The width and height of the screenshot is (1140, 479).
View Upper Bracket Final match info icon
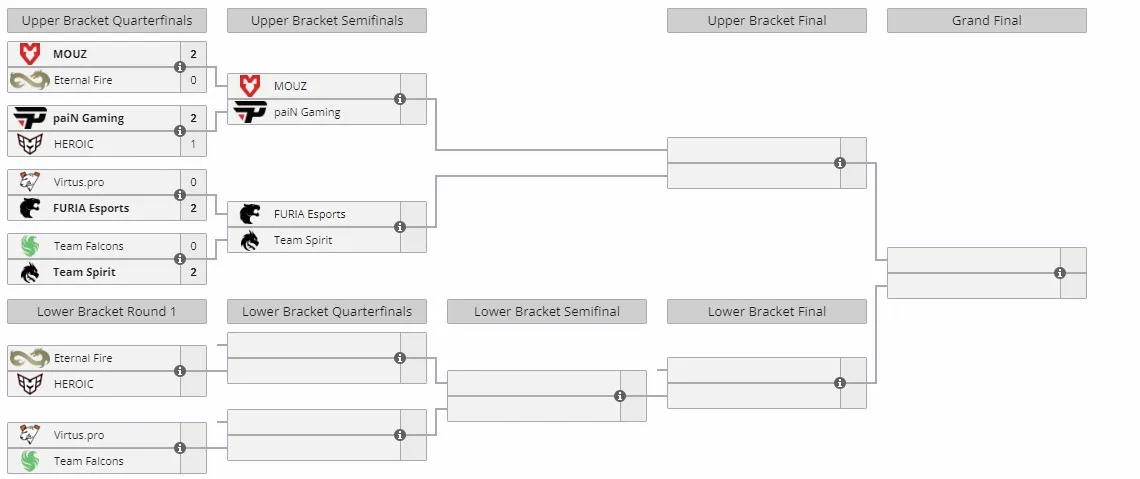tap(840, 163)
